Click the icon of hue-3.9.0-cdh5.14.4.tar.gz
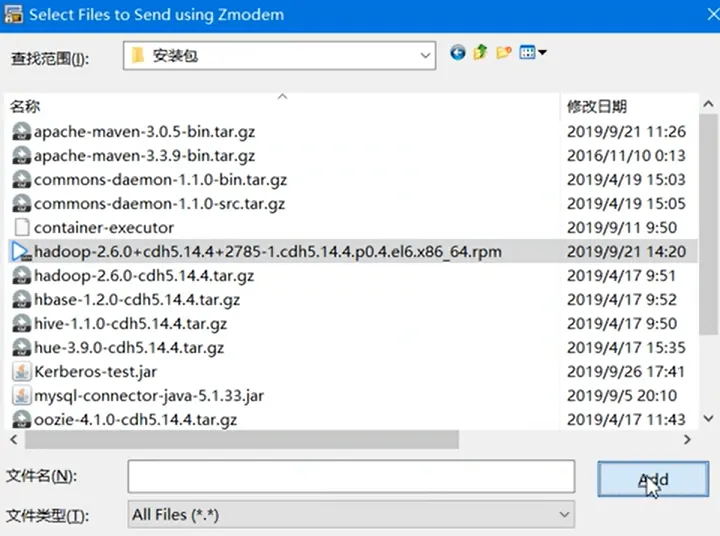The height and width of the screenshot is (536, 720). point(22,347)
